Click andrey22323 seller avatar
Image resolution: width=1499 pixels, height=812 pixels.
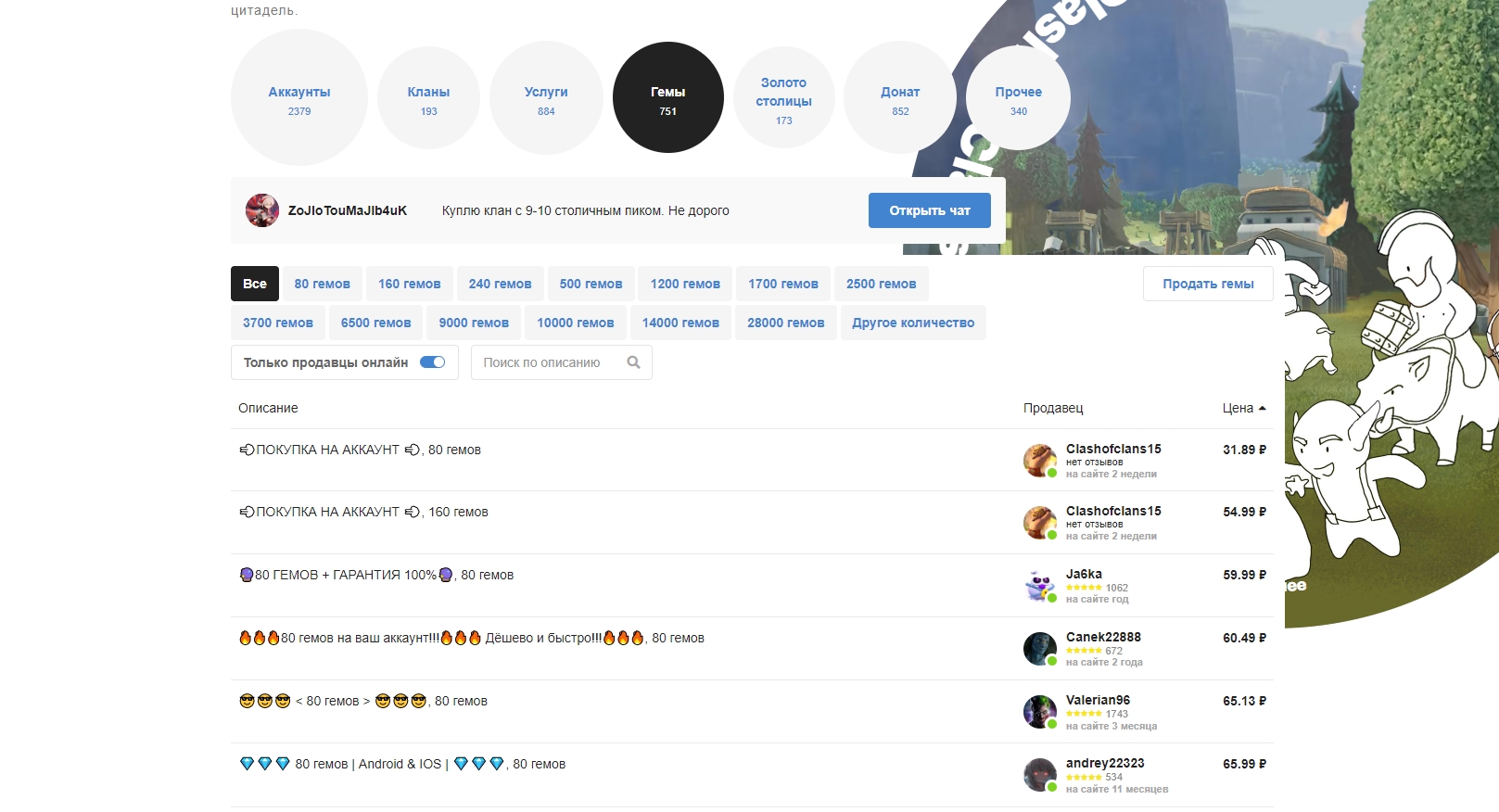(x=1039, y=775)
